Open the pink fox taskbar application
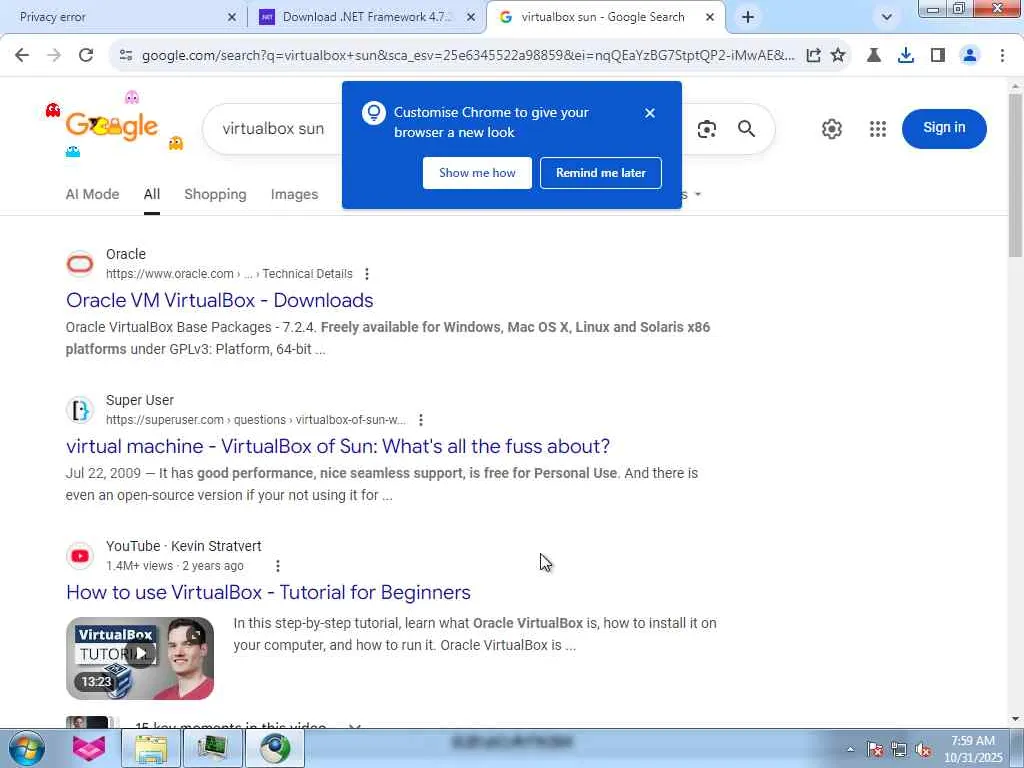The image size is (1024, 768). pyautogui.click(x=89, y=748)
